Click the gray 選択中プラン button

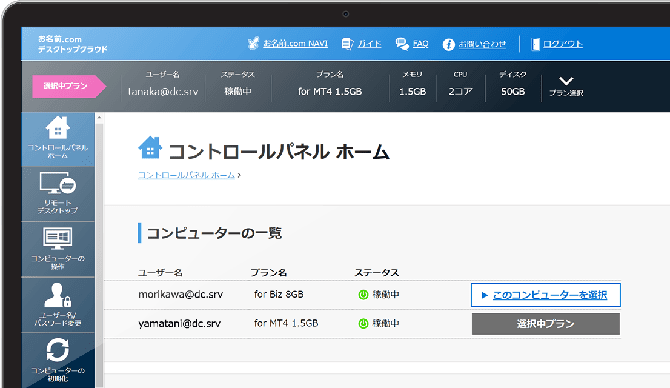[546, 324]
